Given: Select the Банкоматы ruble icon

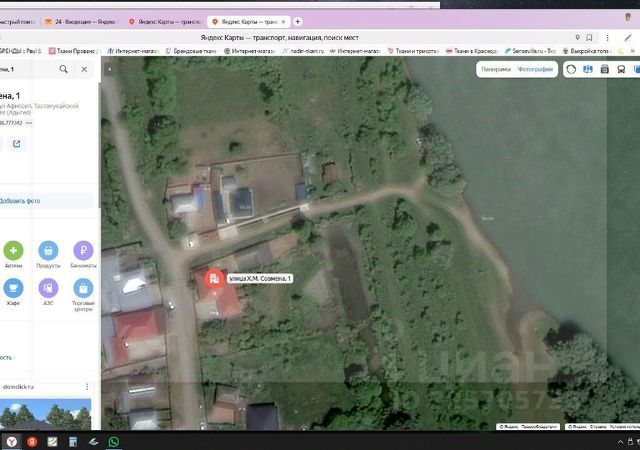Looking at the screenshot, I should click(x=83, y=250).
